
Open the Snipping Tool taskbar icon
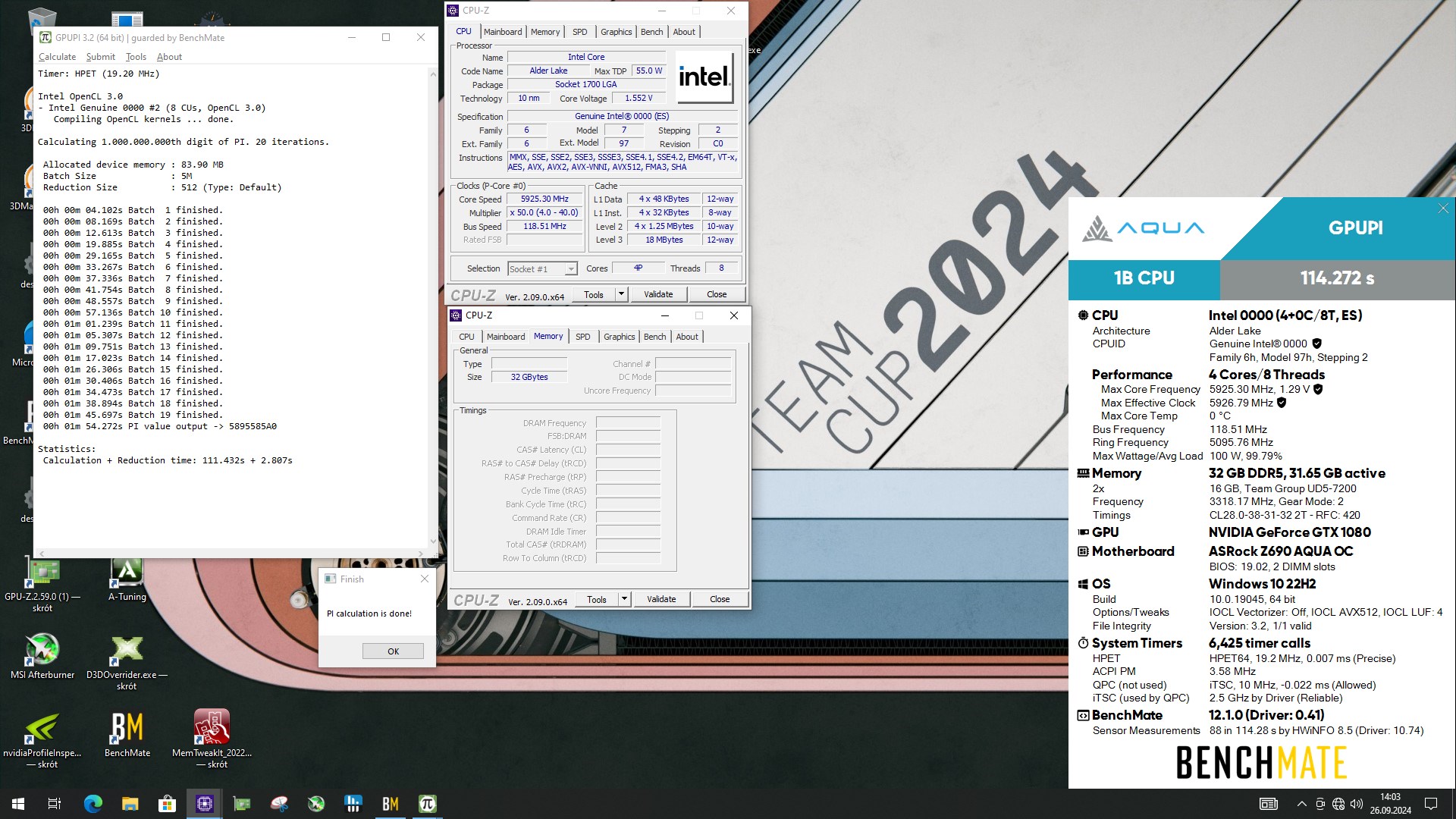pos(279,804)
